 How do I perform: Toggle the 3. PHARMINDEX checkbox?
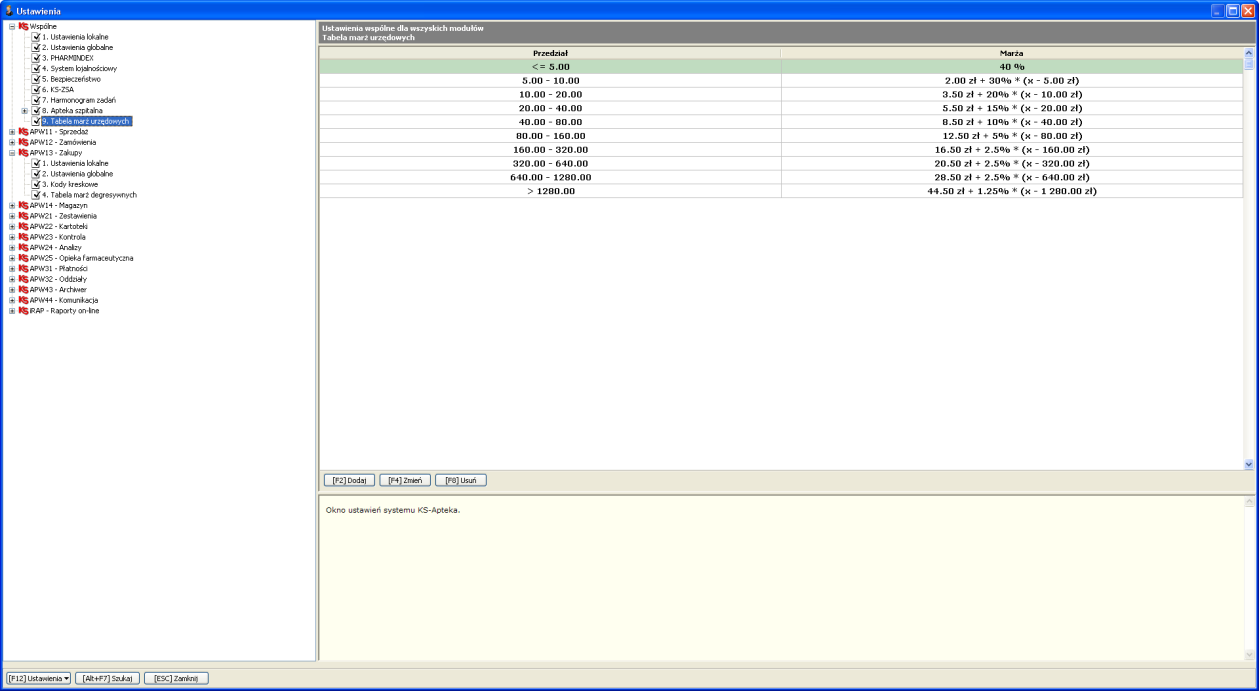[36, 58]
